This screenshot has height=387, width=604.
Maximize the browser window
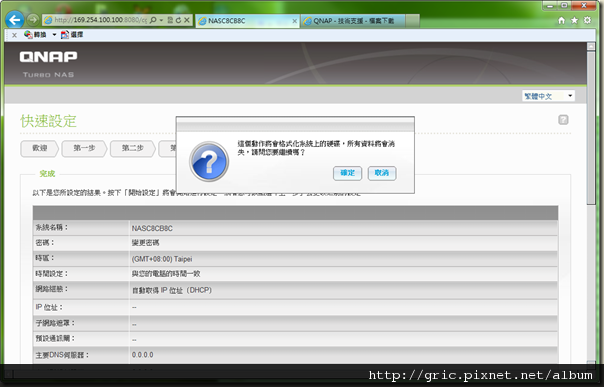pyautogui.click(x=564, y=5)
